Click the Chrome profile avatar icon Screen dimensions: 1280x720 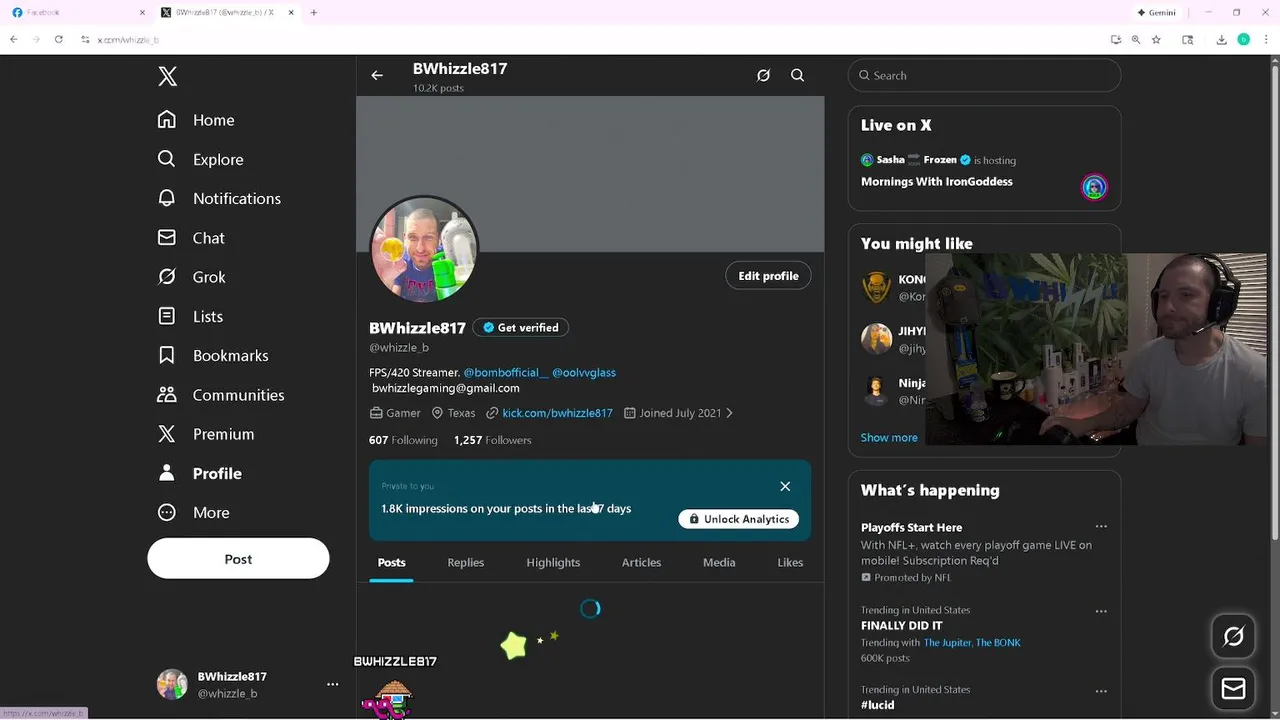(1244, 39)
